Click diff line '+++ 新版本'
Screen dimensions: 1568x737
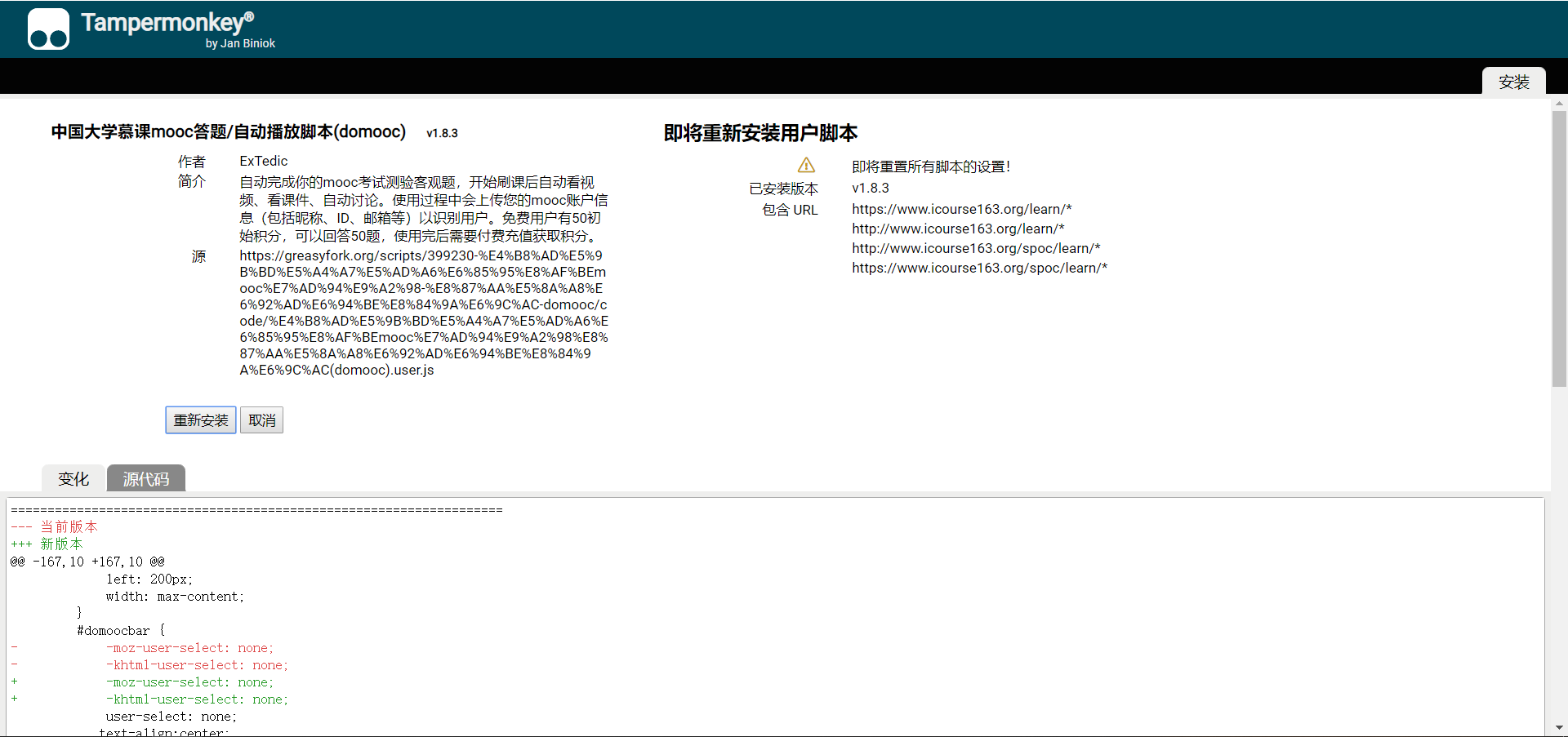47,544
